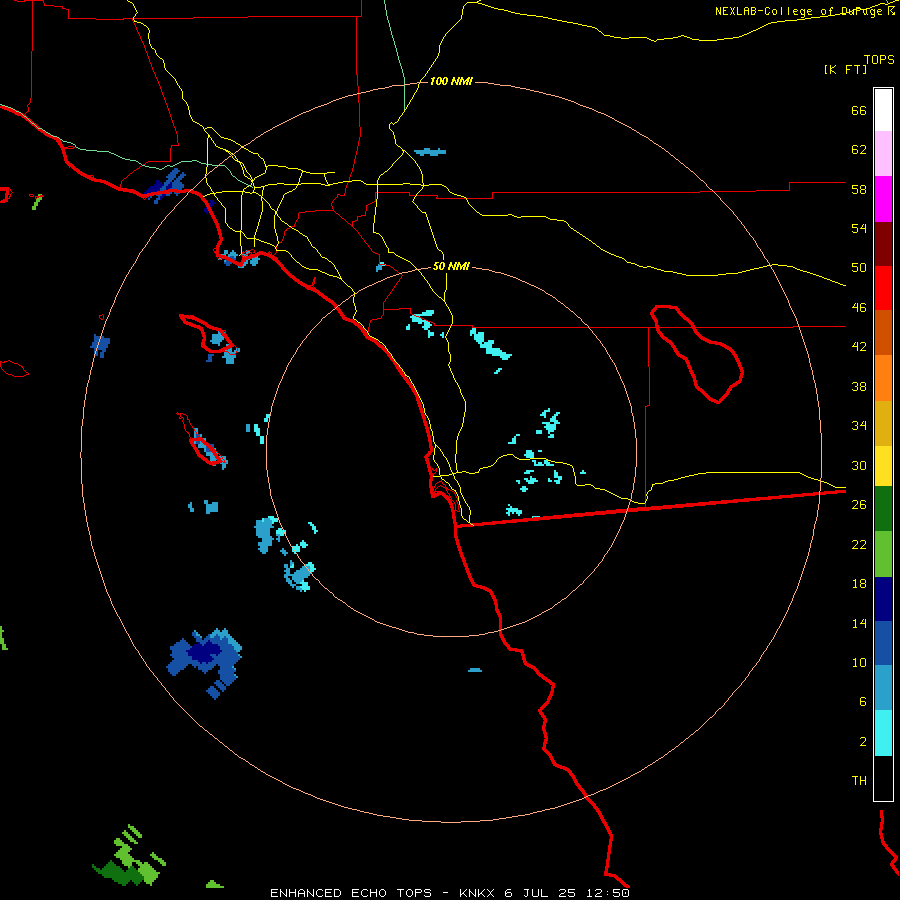Viewport: 900px width, 900px height.
Task: Click the Enhanced Echo Tops KNKX caption
Action: pyautogui.click(x=449, y=893)
